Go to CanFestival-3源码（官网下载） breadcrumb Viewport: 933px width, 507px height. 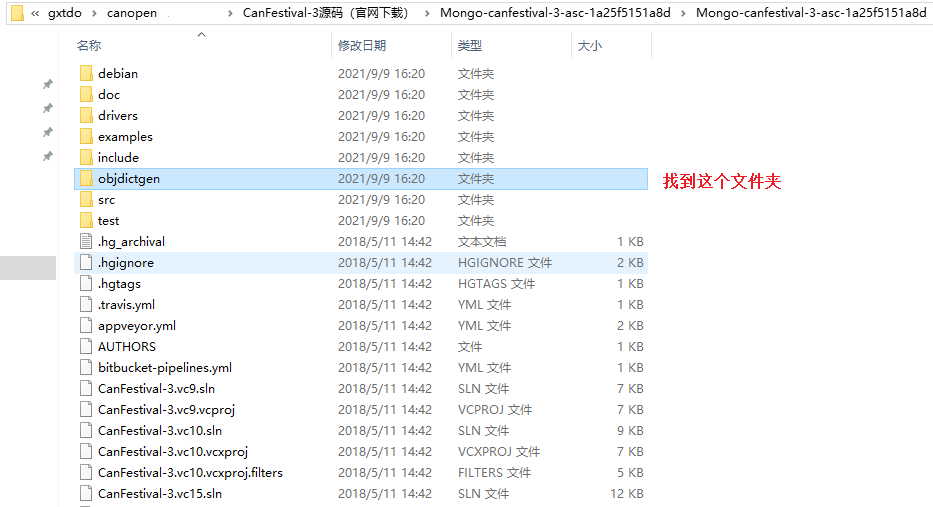[325, 13]
